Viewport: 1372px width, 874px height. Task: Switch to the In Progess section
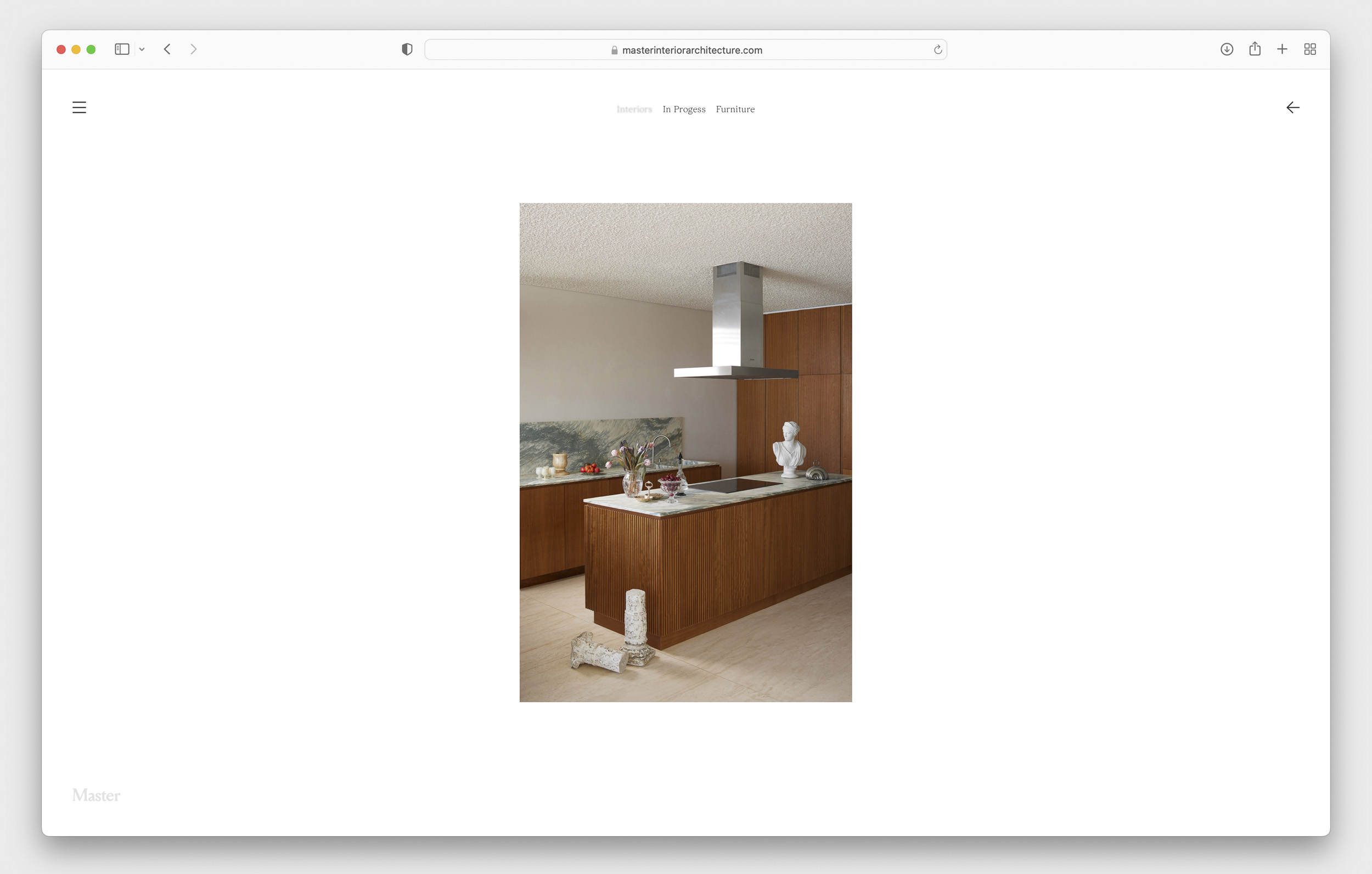click(x=684, y=109)
